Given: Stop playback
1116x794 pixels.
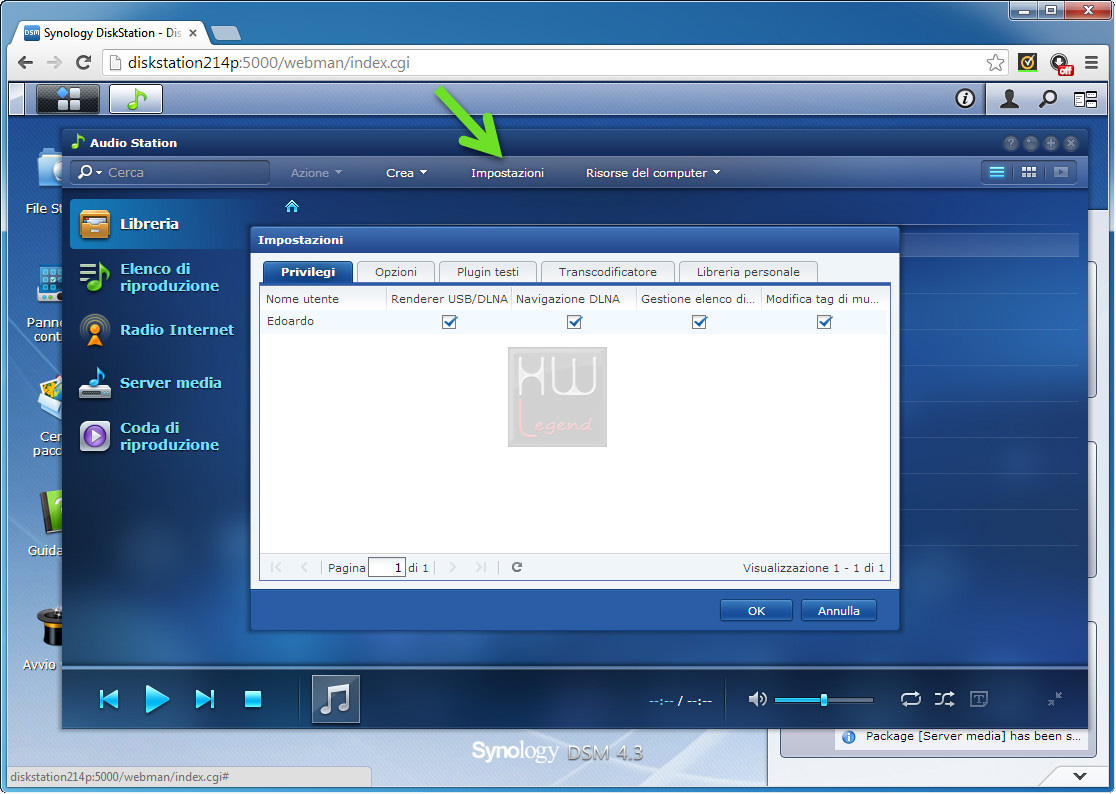Looking at the screenshot, I should (253, 699).
